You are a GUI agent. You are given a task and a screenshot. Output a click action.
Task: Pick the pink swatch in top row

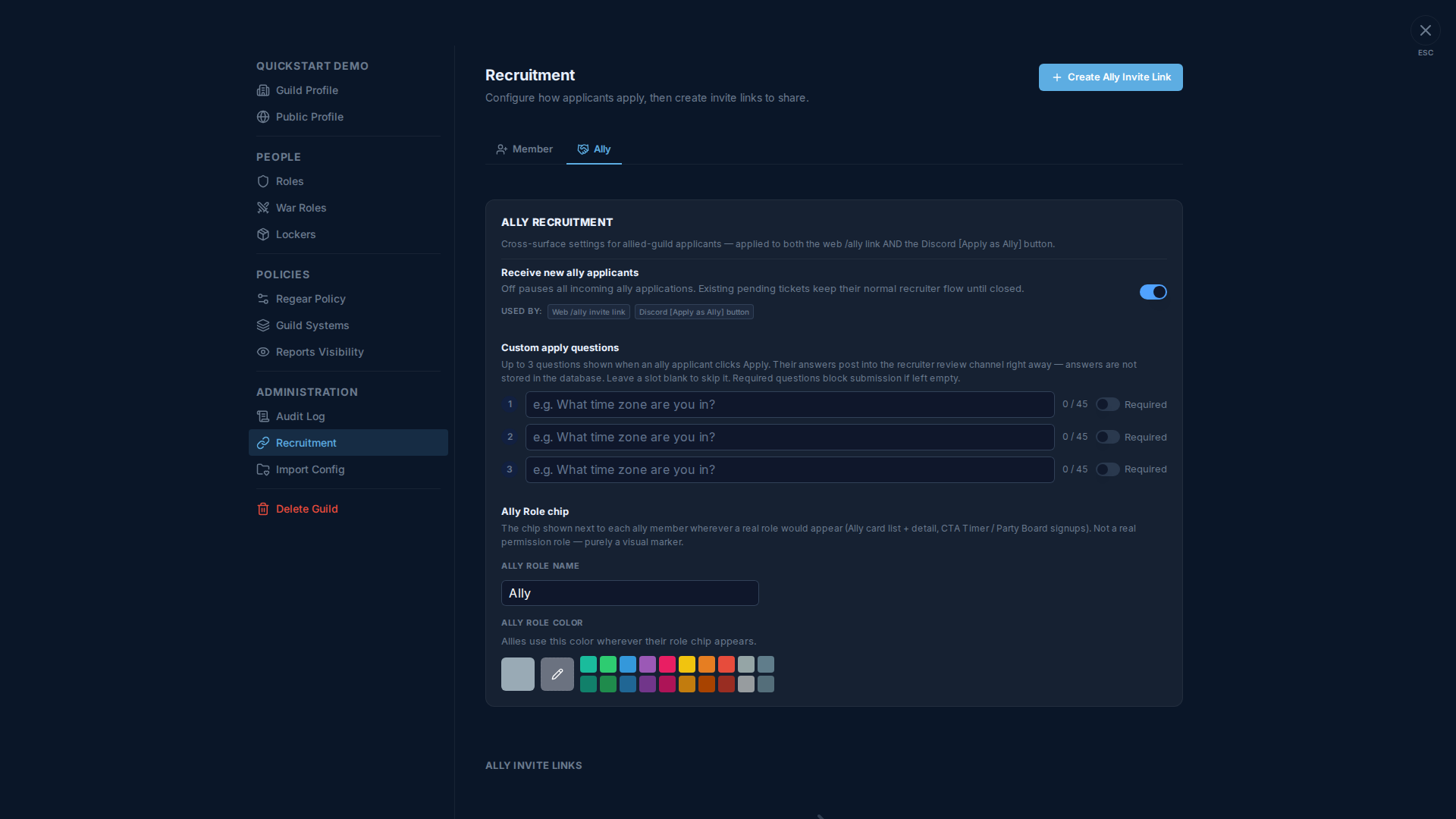[x=667, y=664]
